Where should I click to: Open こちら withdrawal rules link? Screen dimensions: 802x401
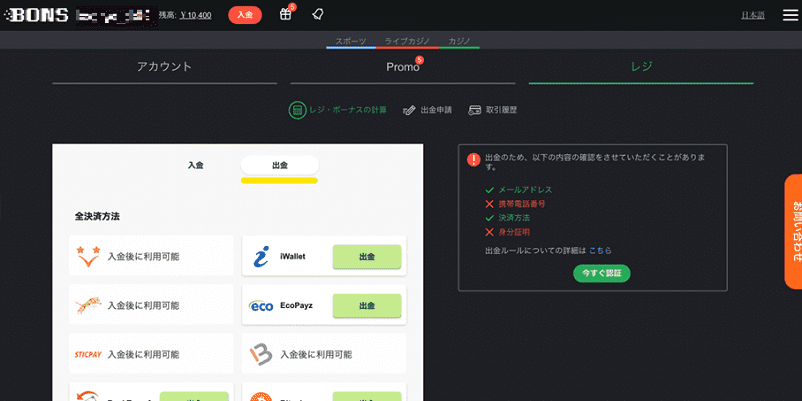click(600, 251)
